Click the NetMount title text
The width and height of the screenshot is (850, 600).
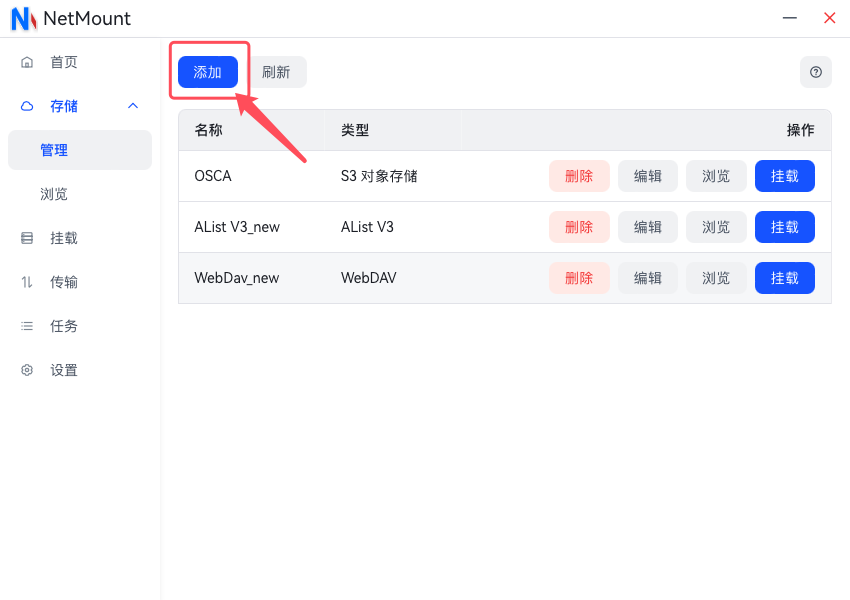[87, 18]
